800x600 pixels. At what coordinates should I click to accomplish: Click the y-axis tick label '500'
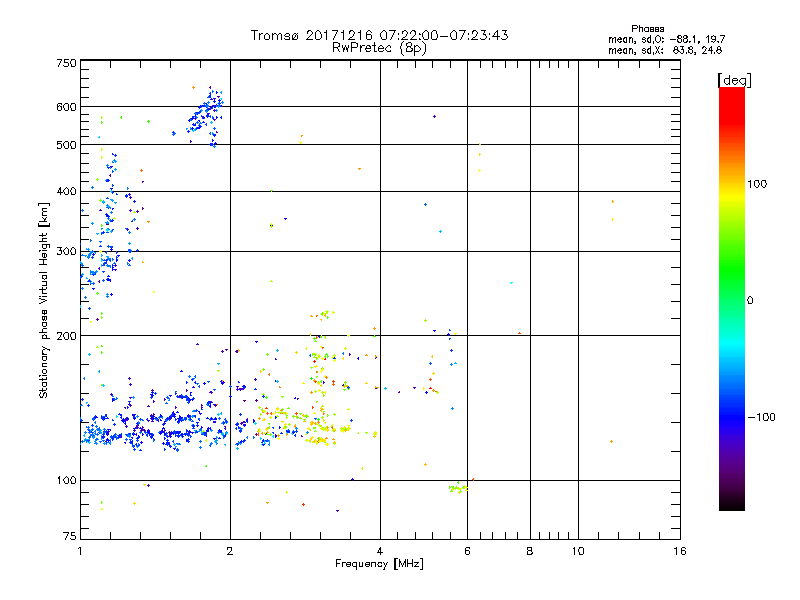click(66, 145)
